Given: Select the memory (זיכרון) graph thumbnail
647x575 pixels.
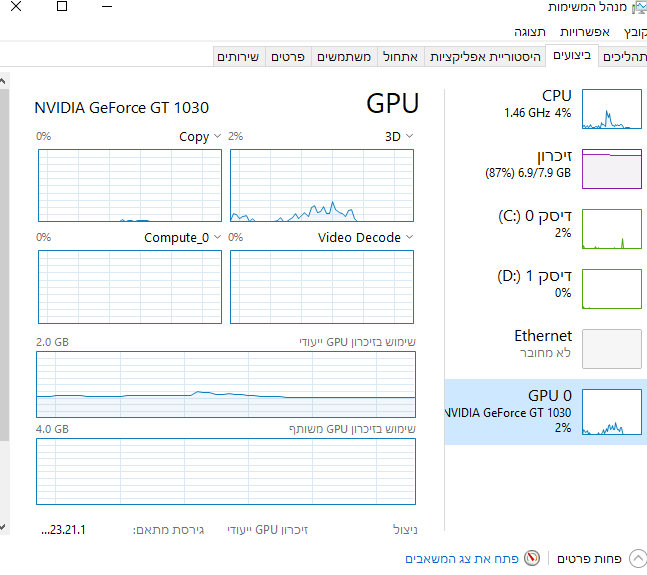Looking at the screenshot, I should click(x=611, y=168).
